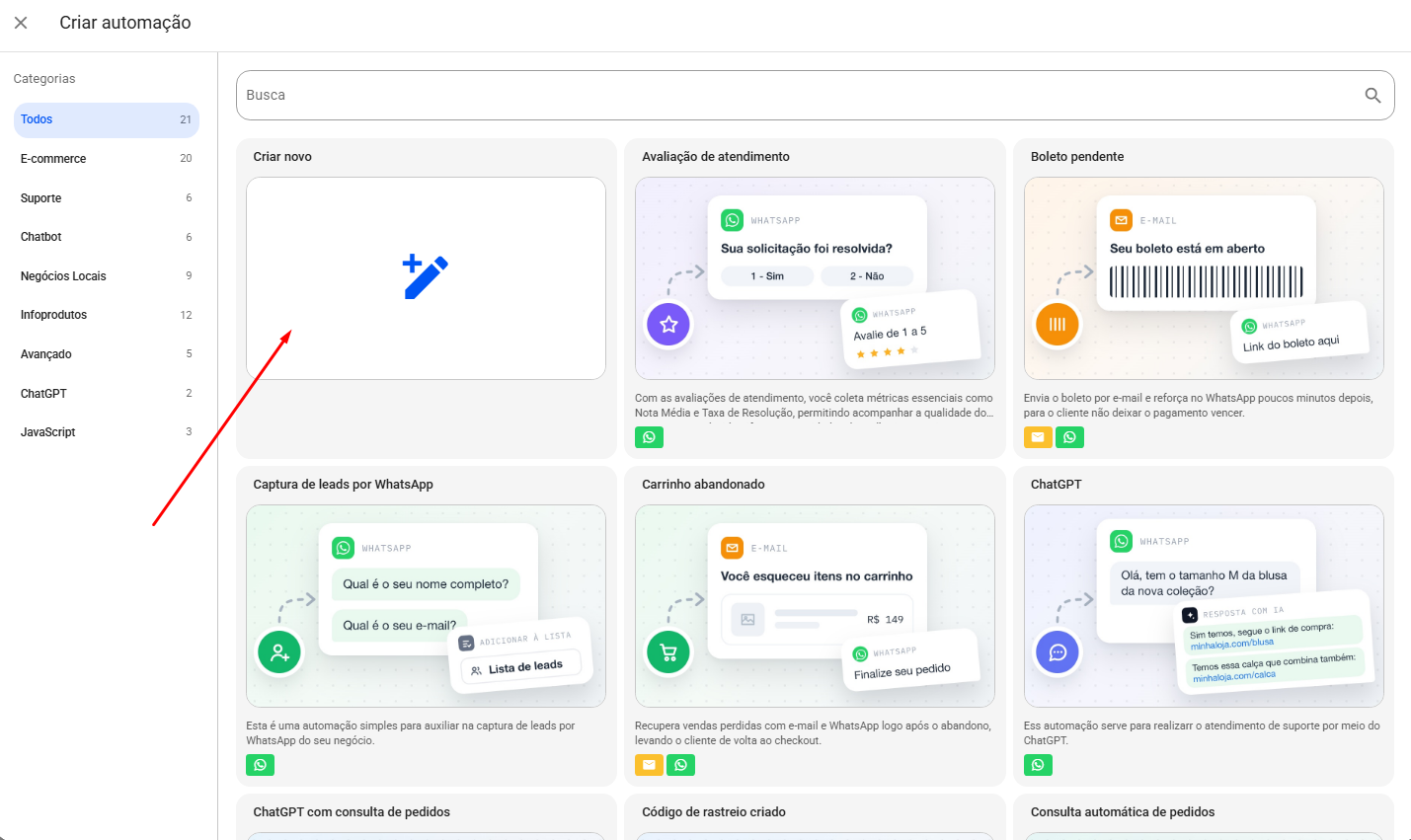Open the Infoprodutos category
The height and width of the screenshot is (840, 1411).
tap(107, 315)
